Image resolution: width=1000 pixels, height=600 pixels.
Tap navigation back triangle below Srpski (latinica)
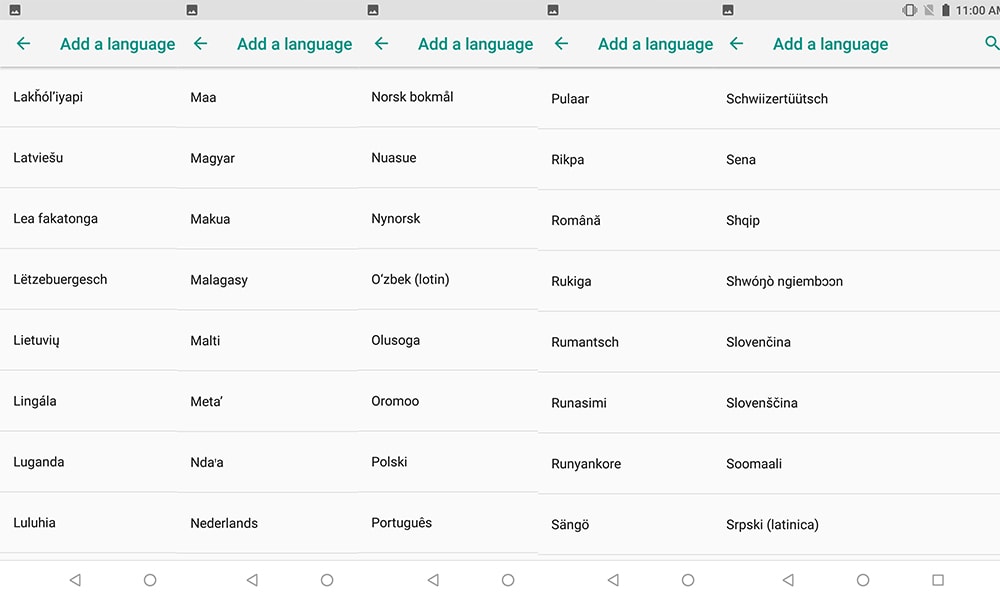click(788, 580)
